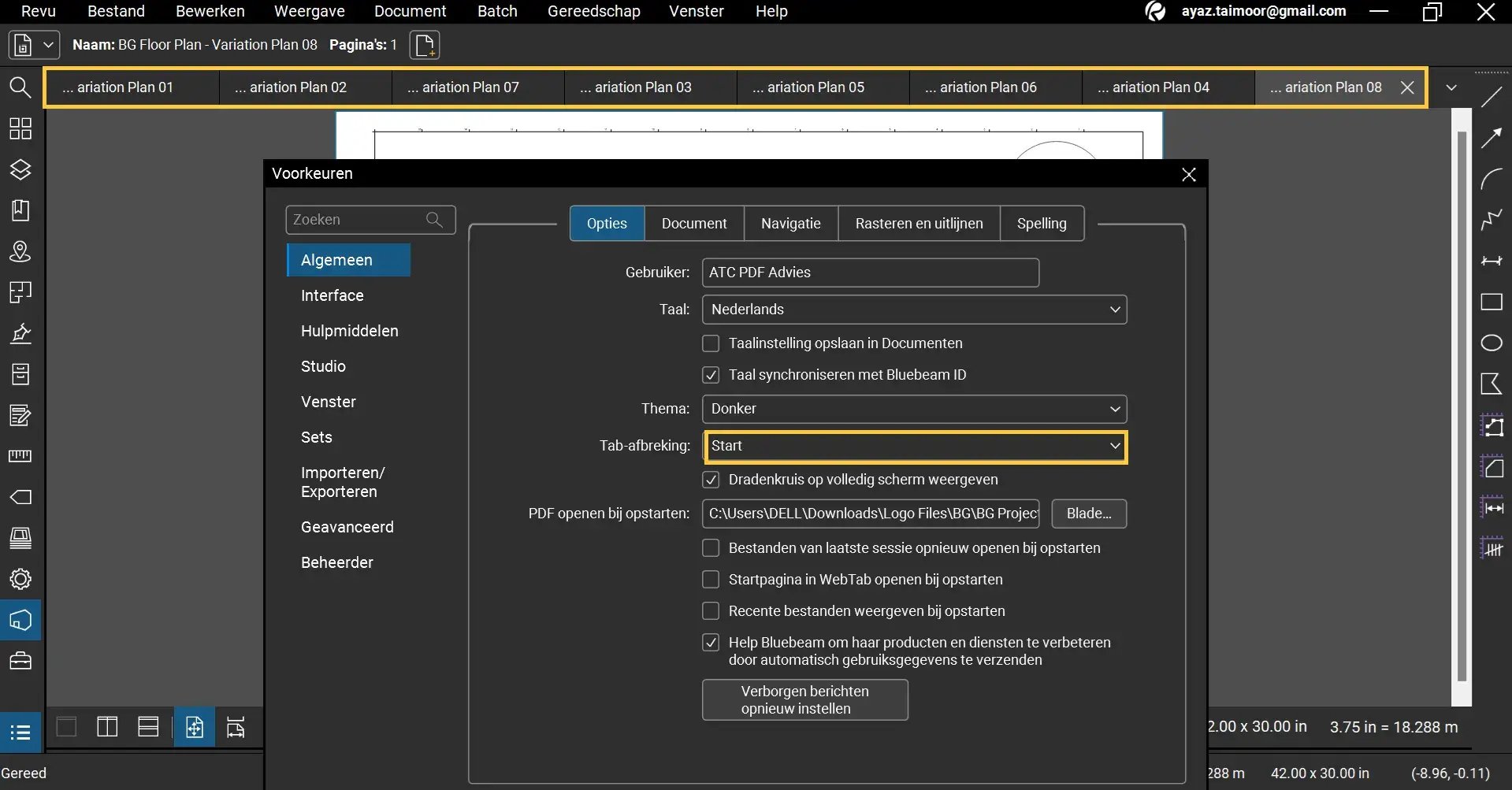Enable Startpagina in WebTab openen bij opstarten

tap(711, 580)
